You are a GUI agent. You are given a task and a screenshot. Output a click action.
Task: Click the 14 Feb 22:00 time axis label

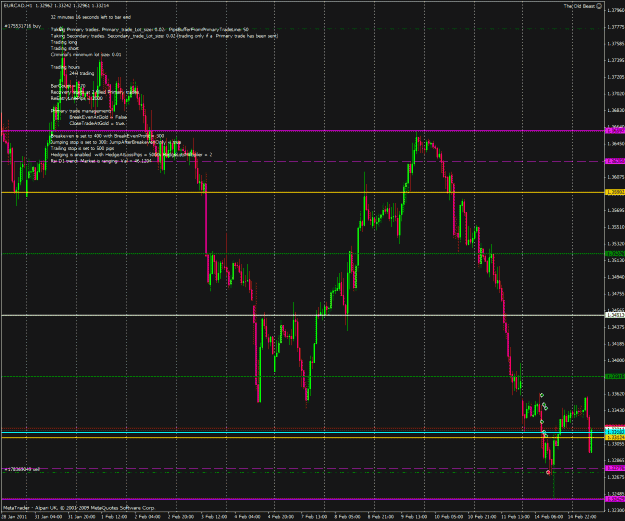582,517
